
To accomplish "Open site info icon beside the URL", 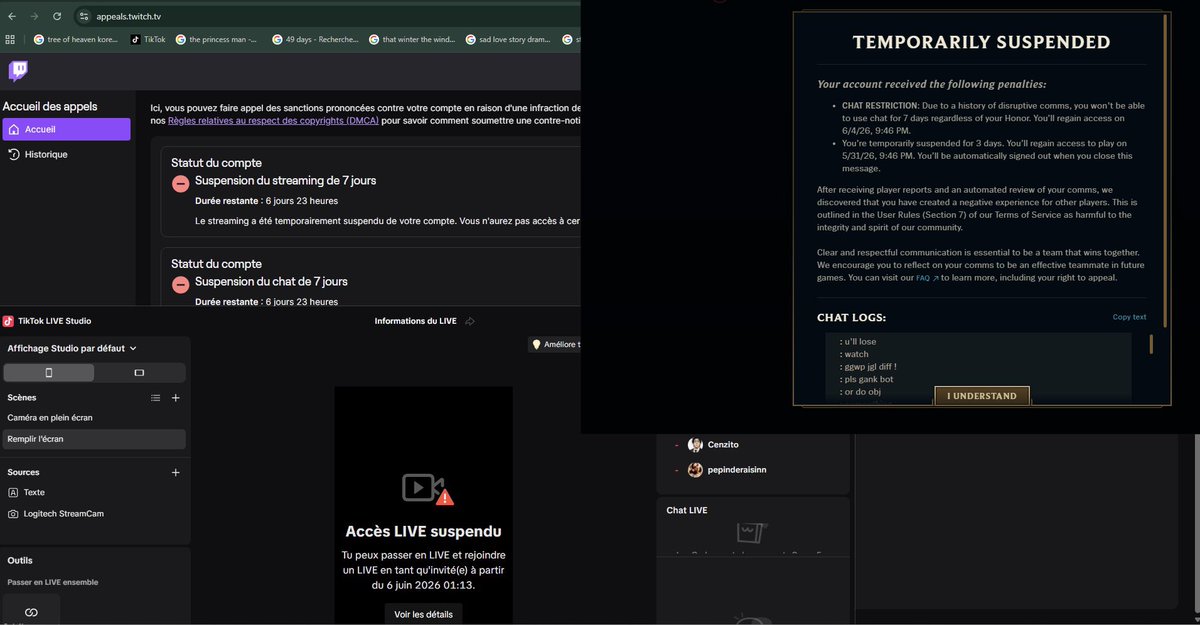I will [84, 17].
